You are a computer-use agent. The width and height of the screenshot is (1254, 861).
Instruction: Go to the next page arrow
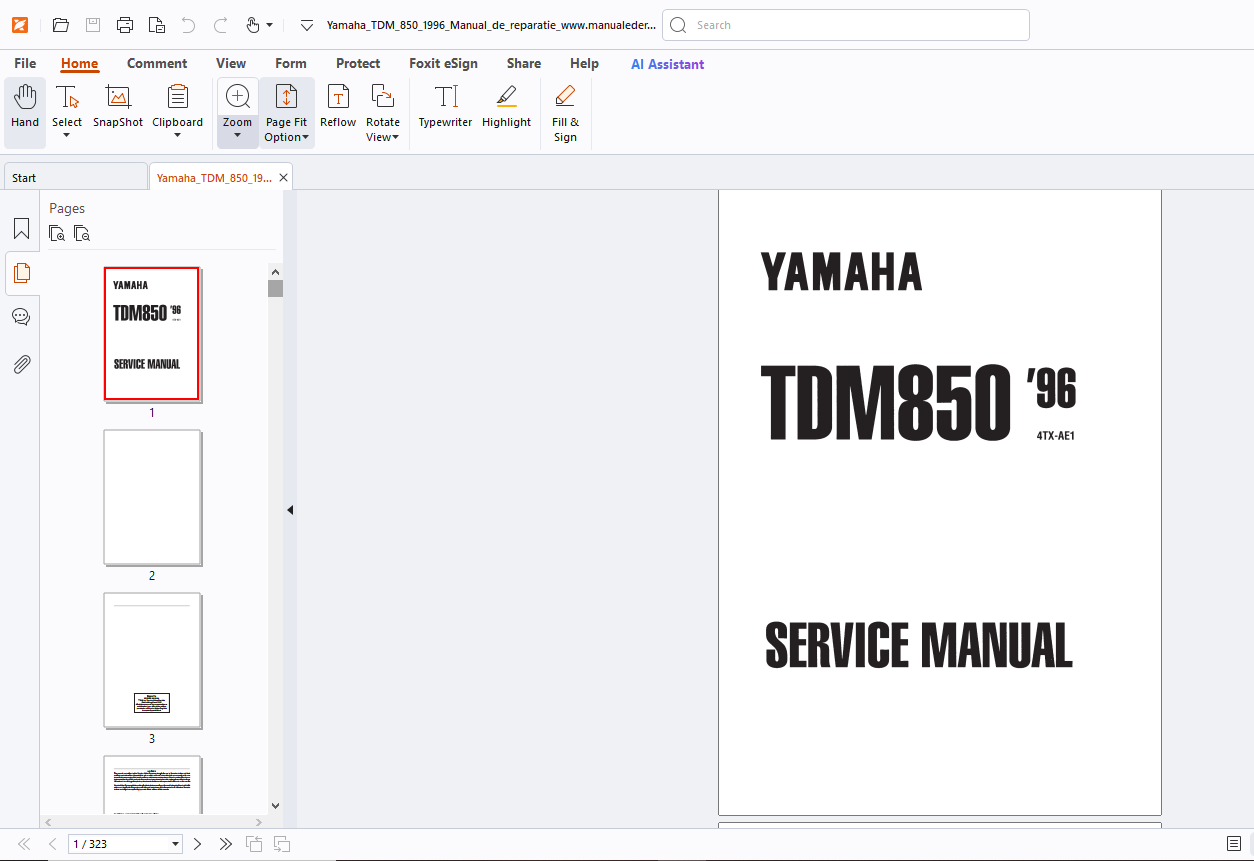197,844
